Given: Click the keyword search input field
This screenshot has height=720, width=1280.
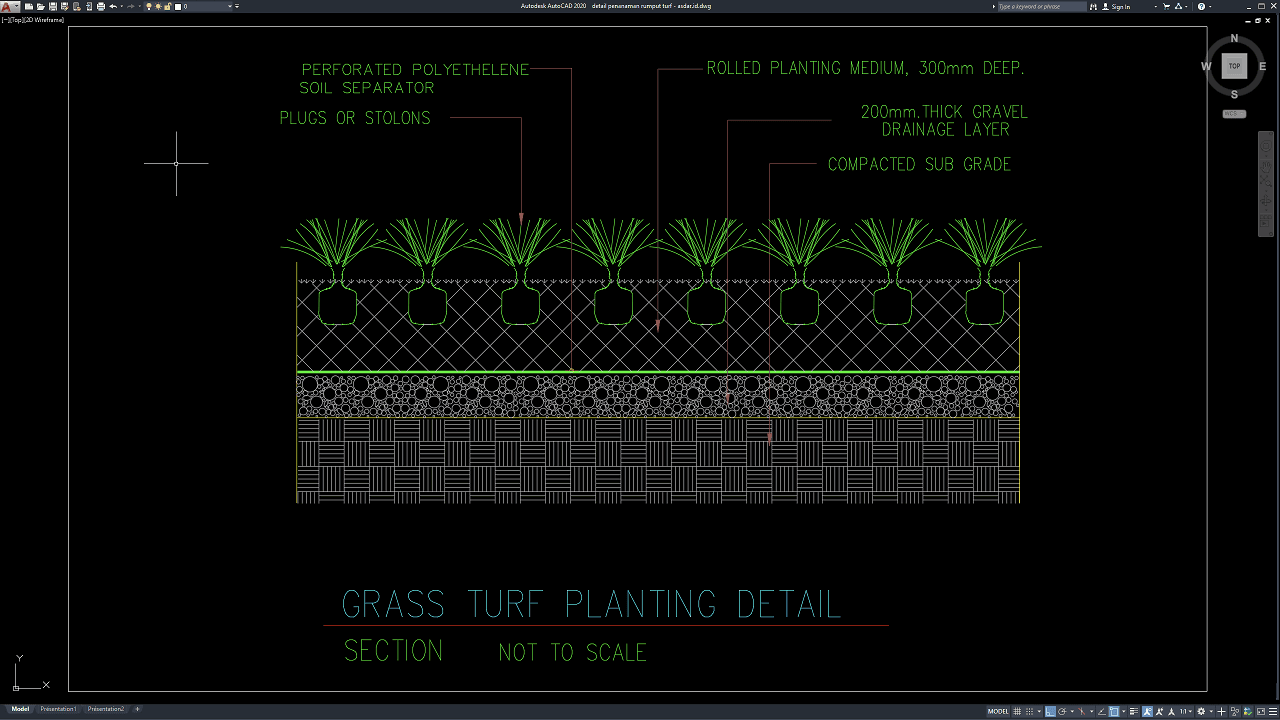Looking at the screenshot, I should pyautogui.click(x=1042, y=6).
